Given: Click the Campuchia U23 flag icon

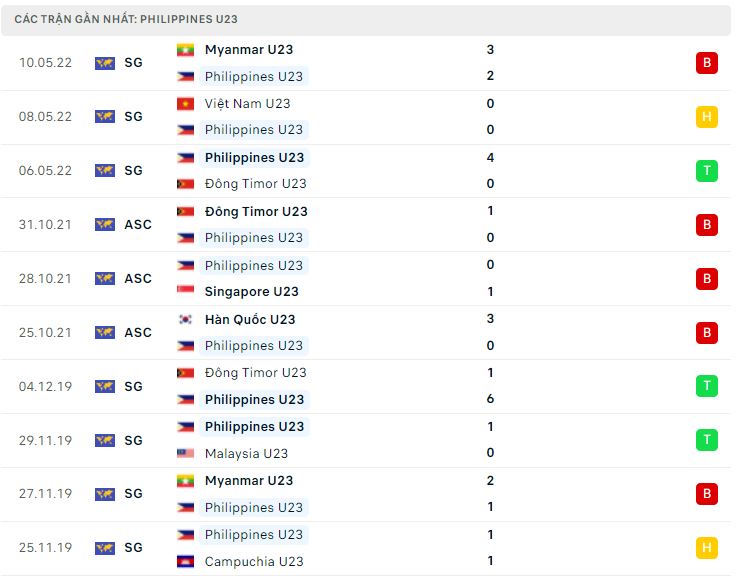Looking at the screenshot, I should pyautogui.click(x=185, y=561).
